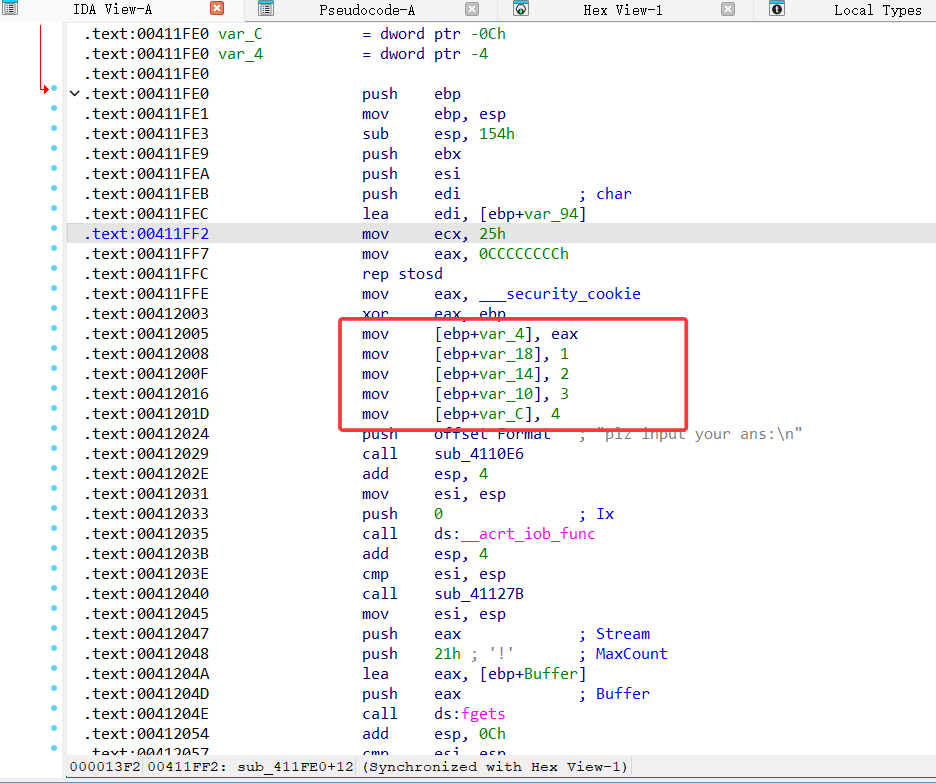This screenshot has height=783, width=936.
Task: Click the '; MaxCount' comment
Action: 623,654
